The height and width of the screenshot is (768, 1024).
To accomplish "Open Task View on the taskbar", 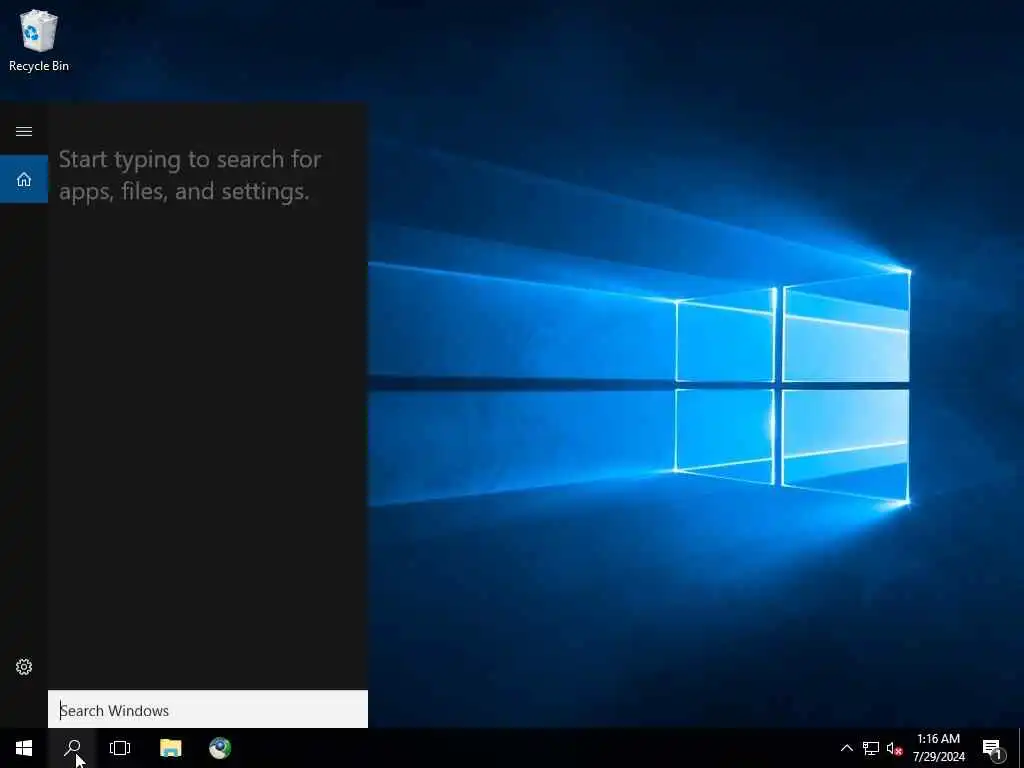I will [x=120, y=748].
